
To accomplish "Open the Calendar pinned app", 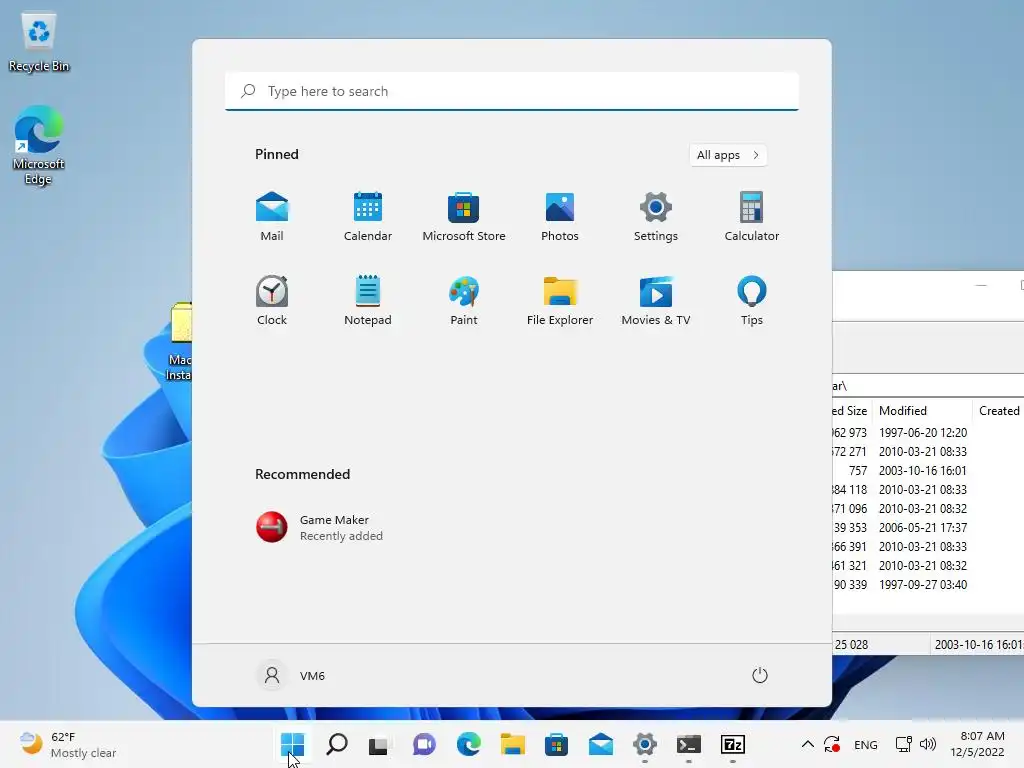I will (x=368, y=217).
